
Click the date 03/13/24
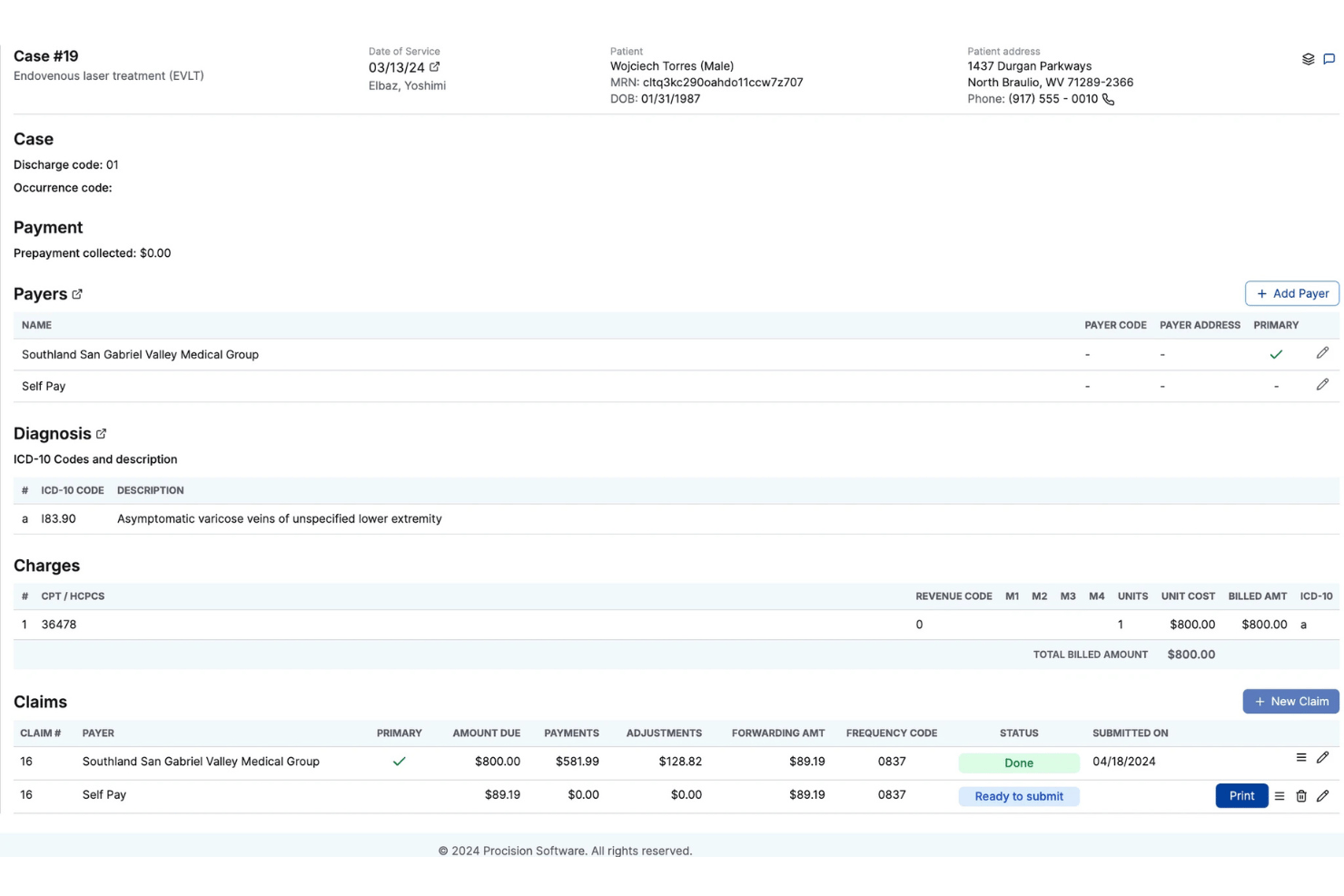397,67
